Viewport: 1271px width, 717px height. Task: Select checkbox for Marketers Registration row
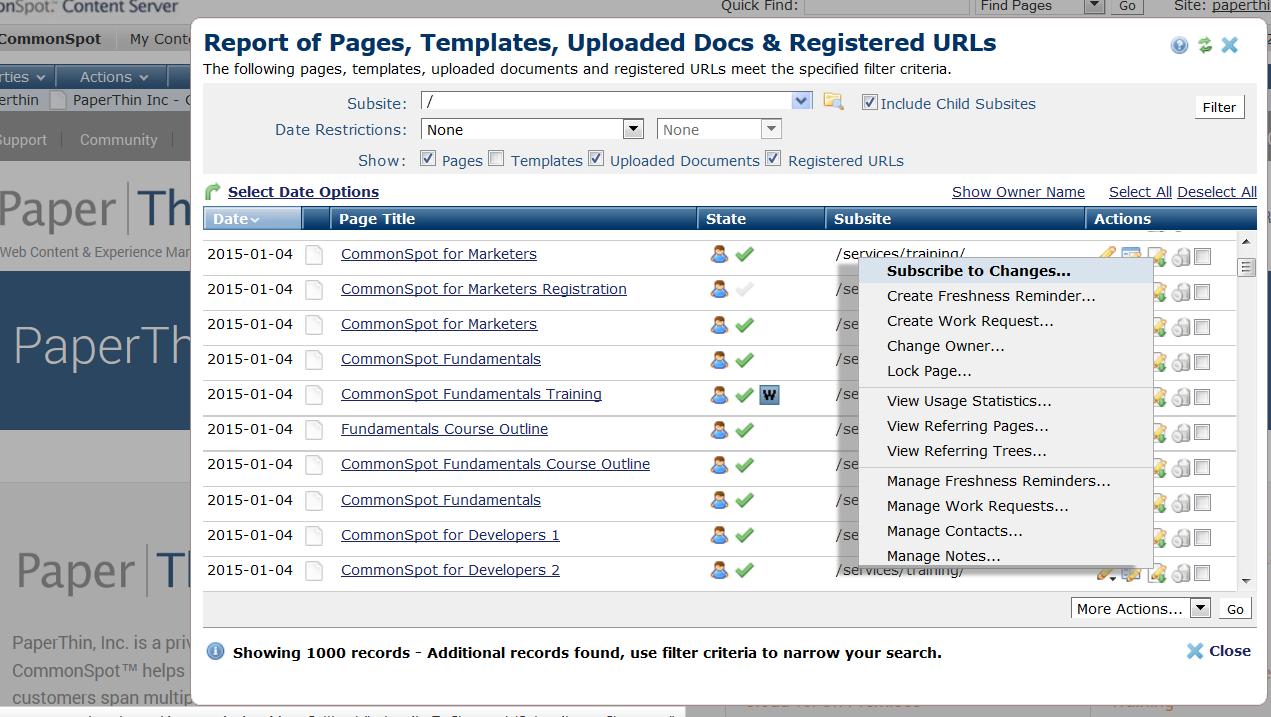(x=1202, y=292)
